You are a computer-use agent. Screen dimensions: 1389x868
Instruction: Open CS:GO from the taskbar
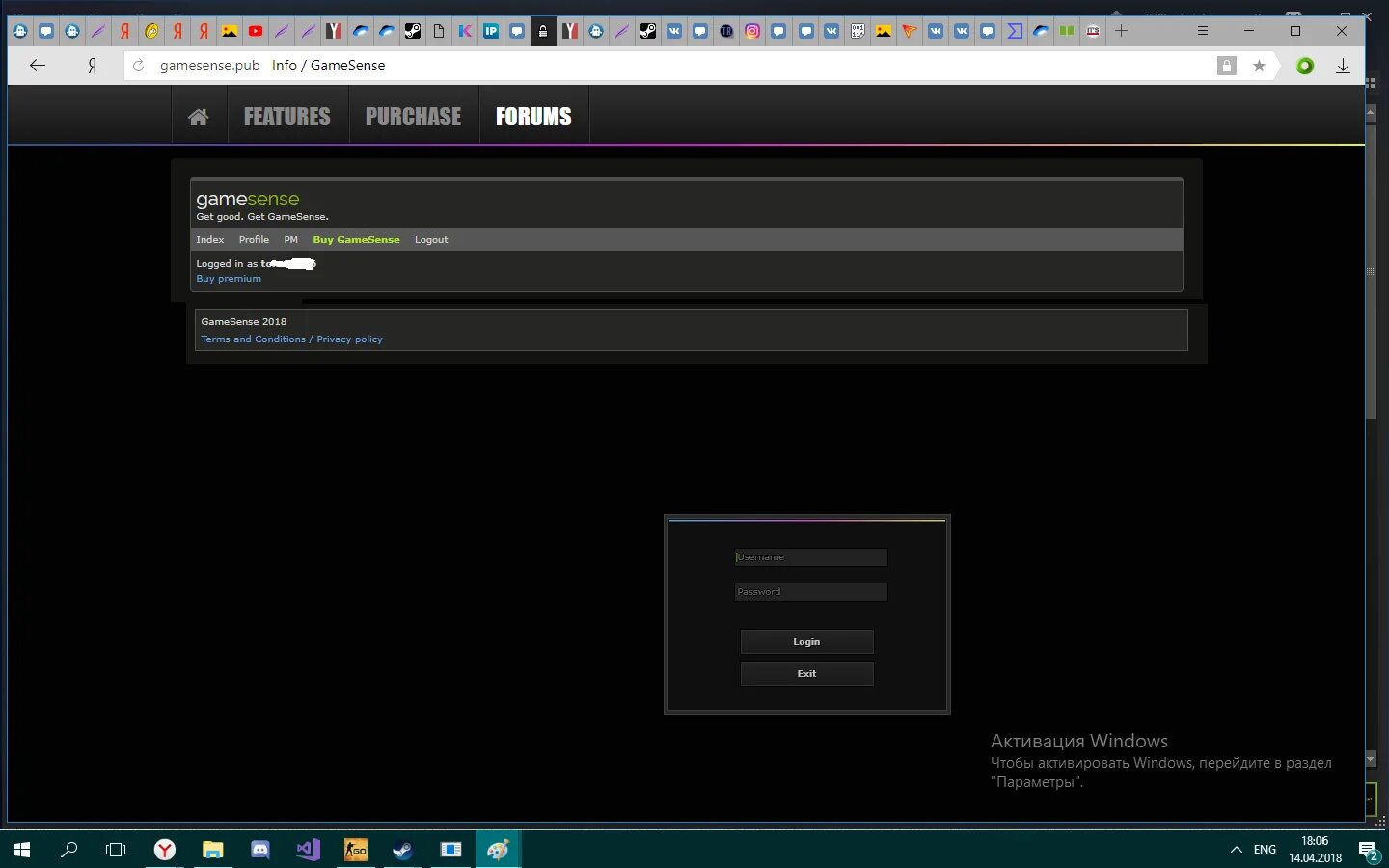click(x=355, y=850)
